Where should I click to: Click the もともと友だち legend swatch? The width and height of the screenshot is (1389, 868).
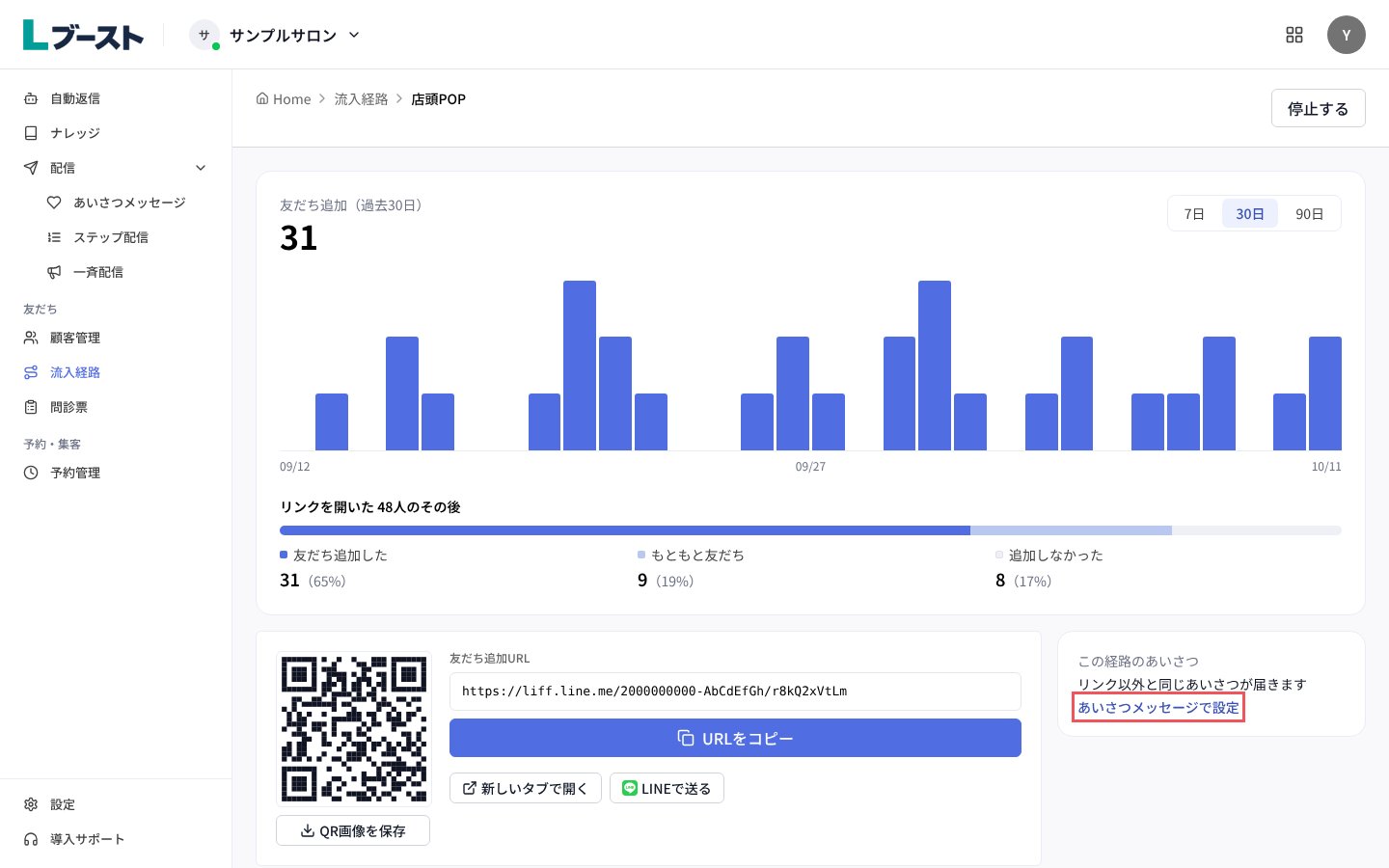click(641, 555)
